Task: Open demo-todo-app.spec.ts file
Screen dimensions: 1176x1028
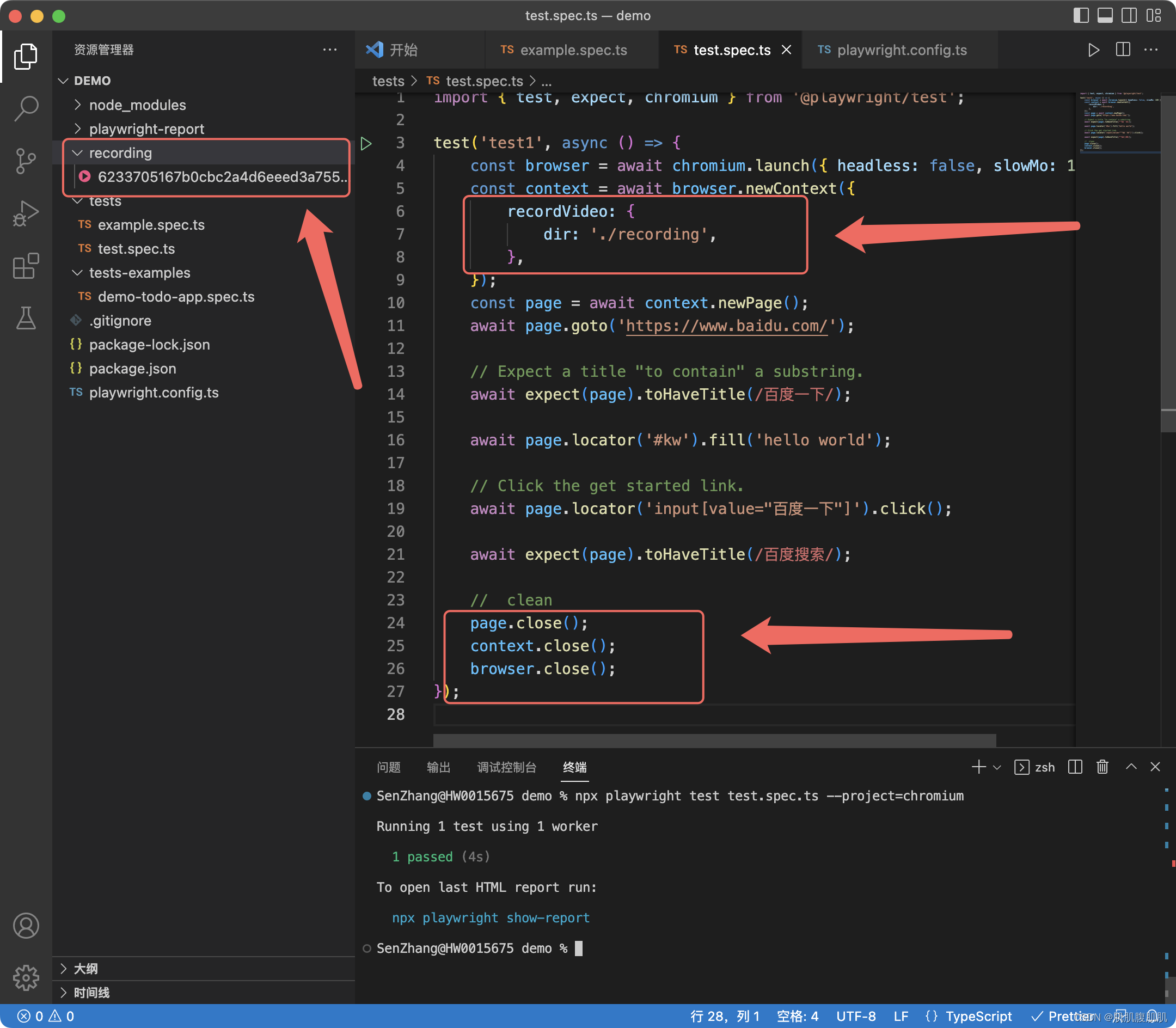Action: click(204, 297)
